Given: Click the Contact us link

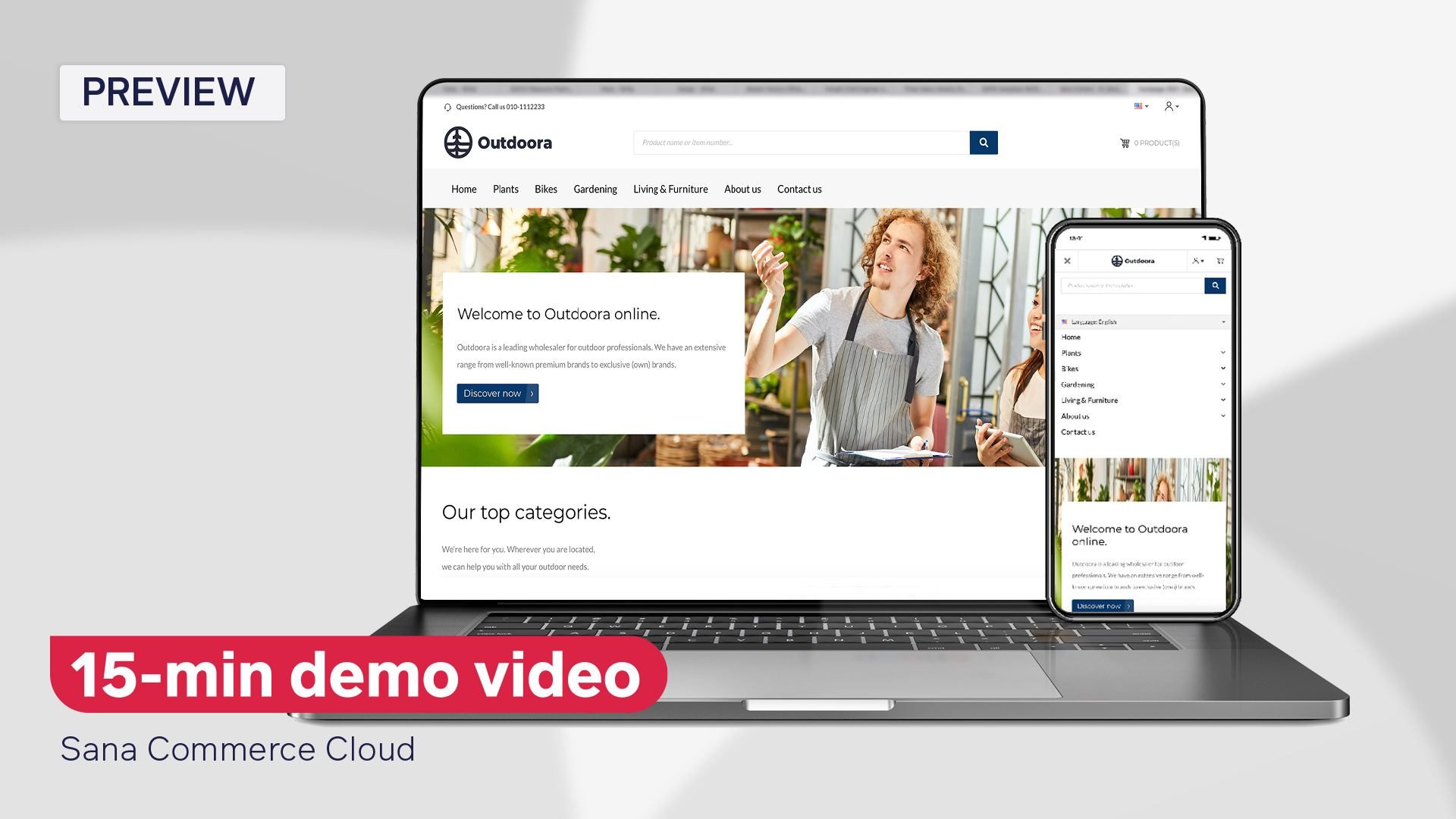Looking at the screenshot, I should (799, 189).
